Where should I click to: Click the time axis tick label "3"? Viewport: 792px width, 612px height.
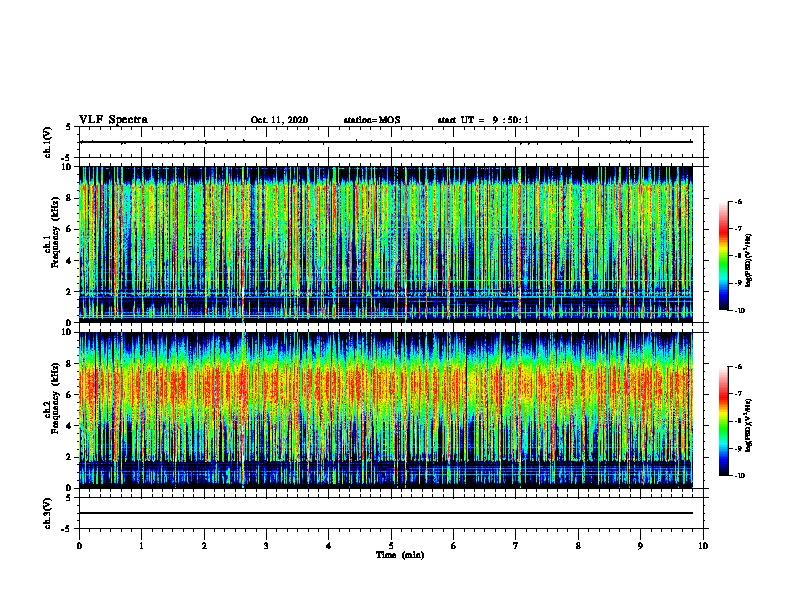(x=266, y=545)
